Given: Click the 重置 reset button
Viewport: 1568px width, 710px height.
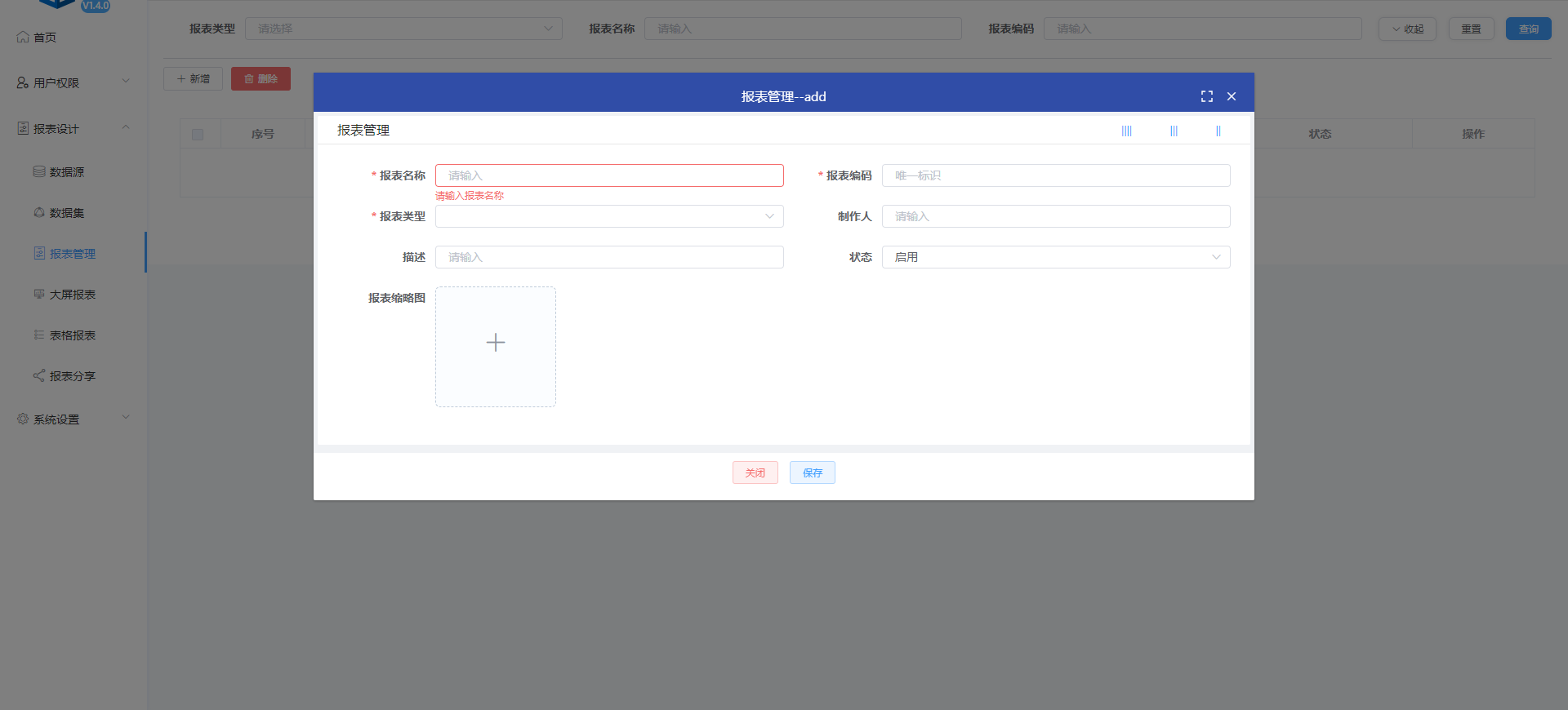Looking at the screenshot, I should click(1472, 29).
